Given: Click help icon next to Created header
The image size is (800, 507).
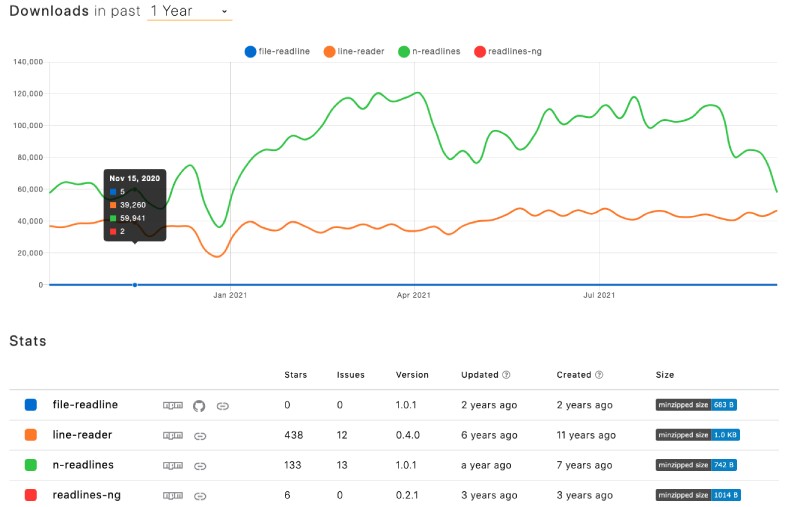Looking at the screenshot, I should tap(599, 375).
